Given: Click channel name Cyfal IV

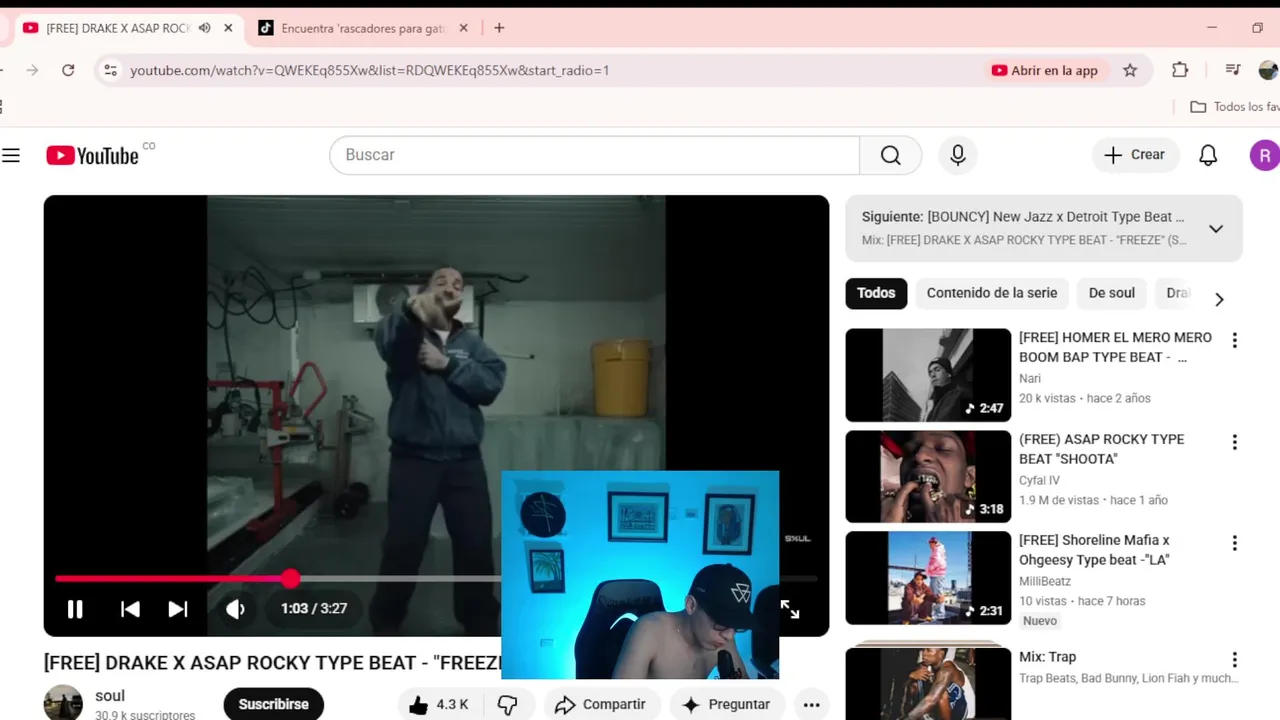Looking at the screenshot, I should 1039,480.
